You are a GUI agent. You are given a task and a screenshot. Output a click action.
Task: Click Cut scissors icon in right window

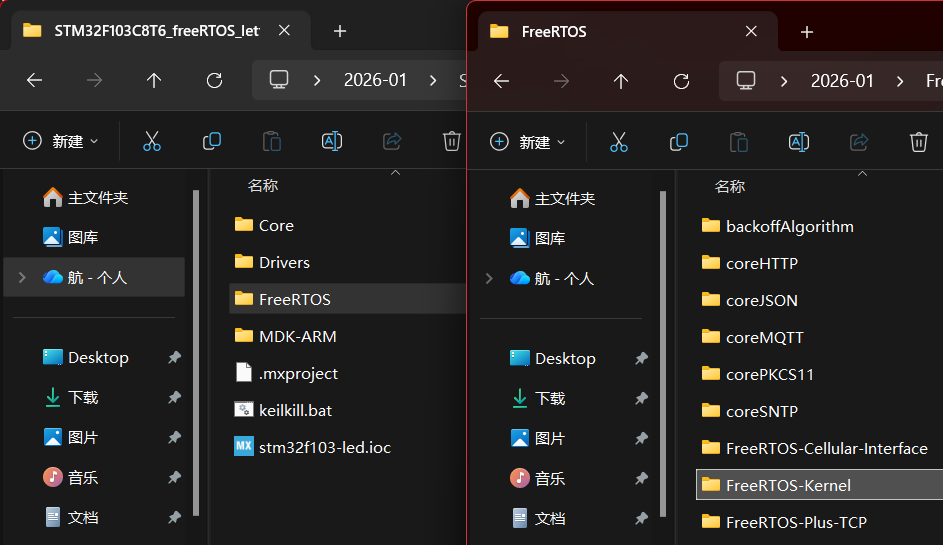point(618,143)
